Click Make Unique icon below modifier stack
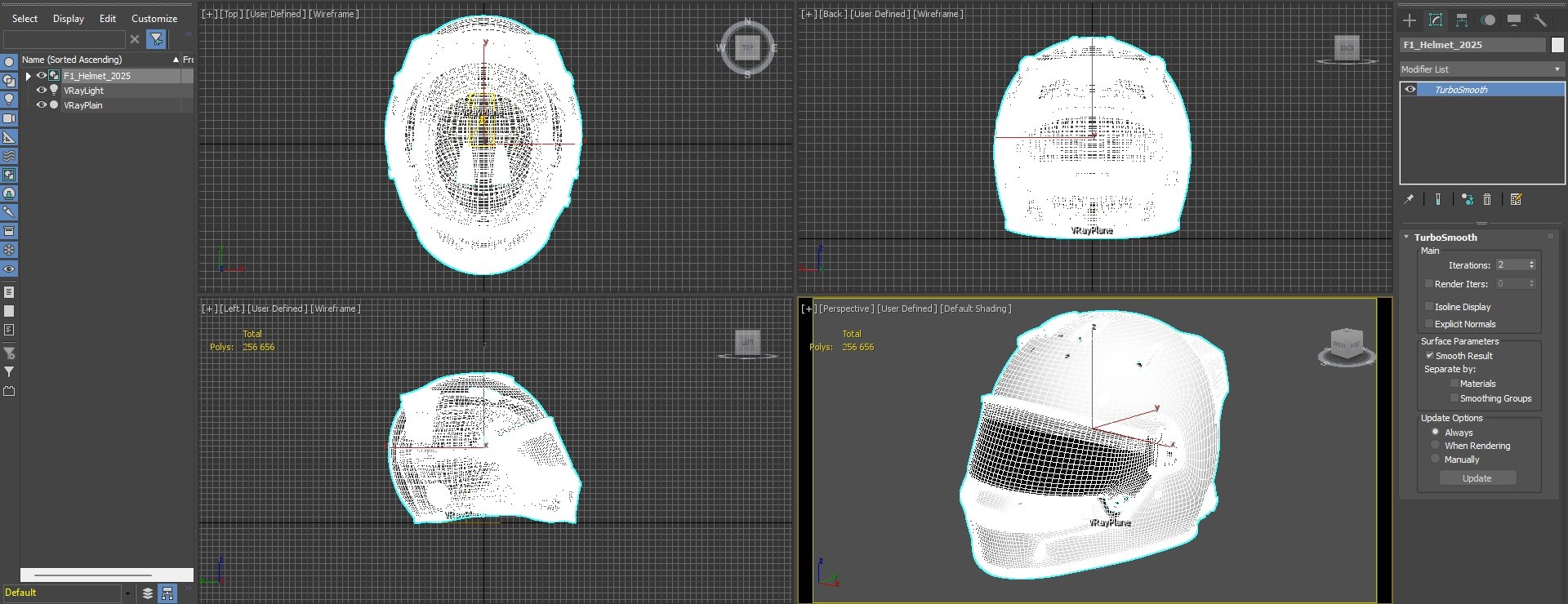 [1468, 199]
